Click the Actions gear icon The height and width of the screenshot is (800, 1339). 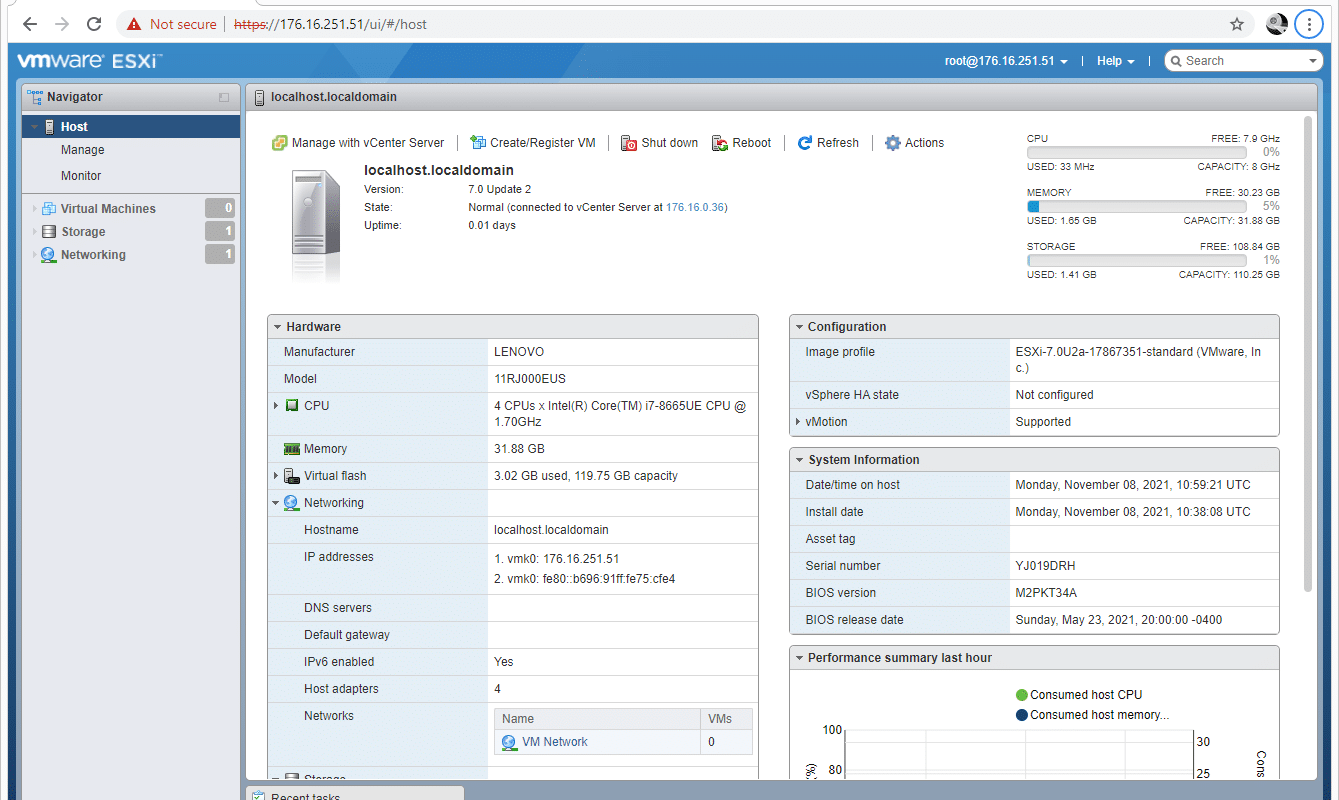point(893,143)
